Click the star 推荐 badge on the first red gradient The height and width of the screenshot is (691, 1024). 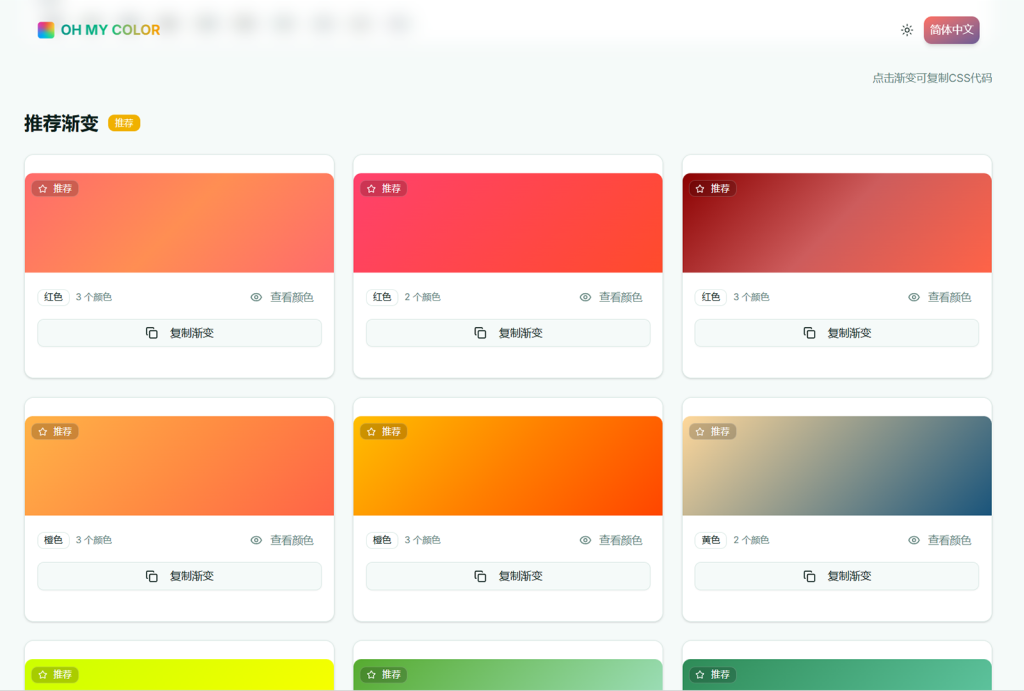click(55, 189)
